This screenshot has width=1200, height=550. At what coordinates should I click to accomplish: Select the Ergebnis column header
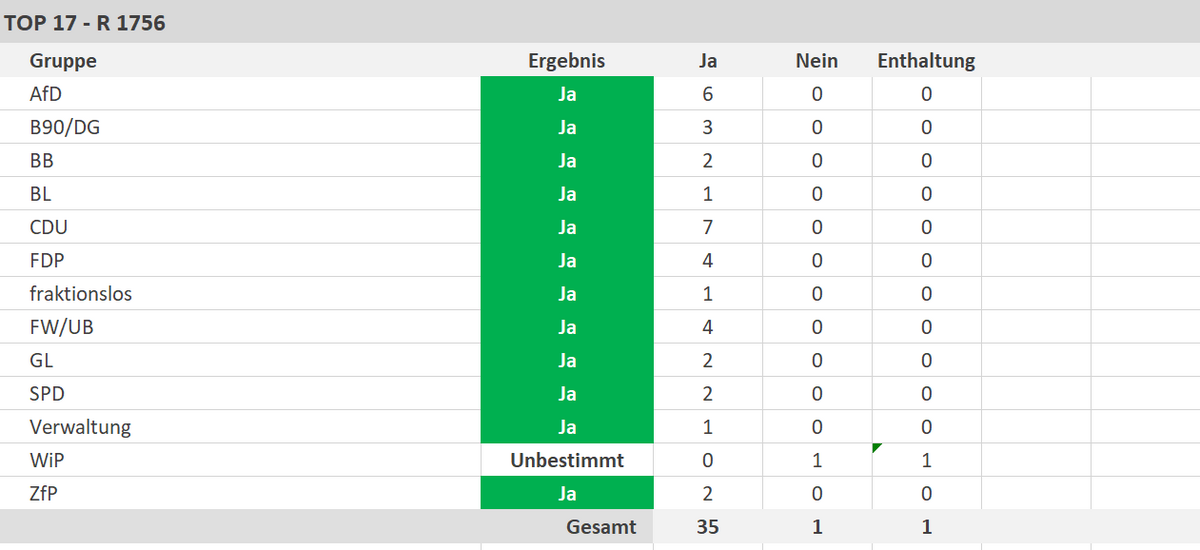(566, 61)
